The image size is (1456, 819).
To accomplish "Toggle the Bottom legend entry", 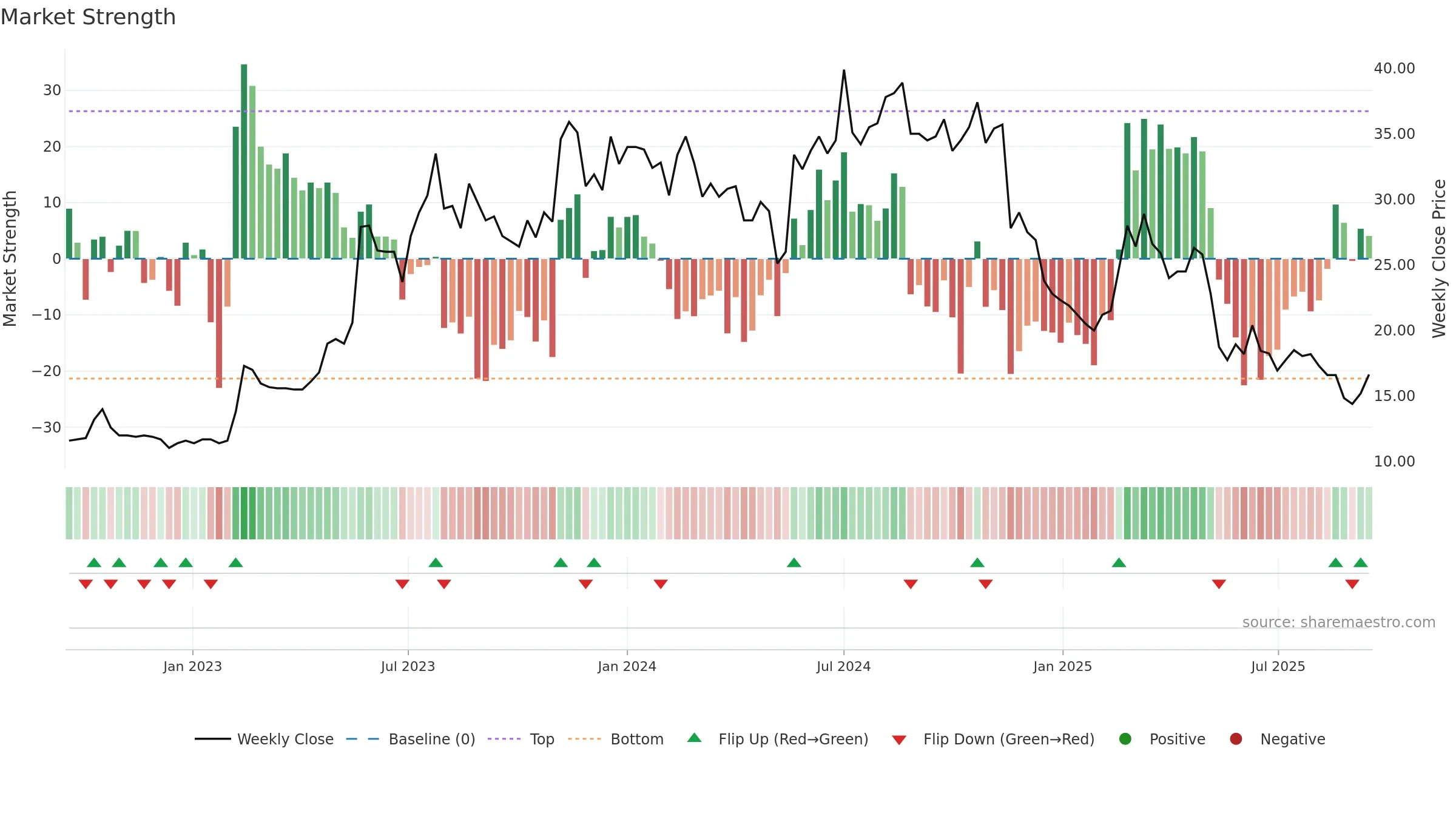I will click(x=616, y=739).
